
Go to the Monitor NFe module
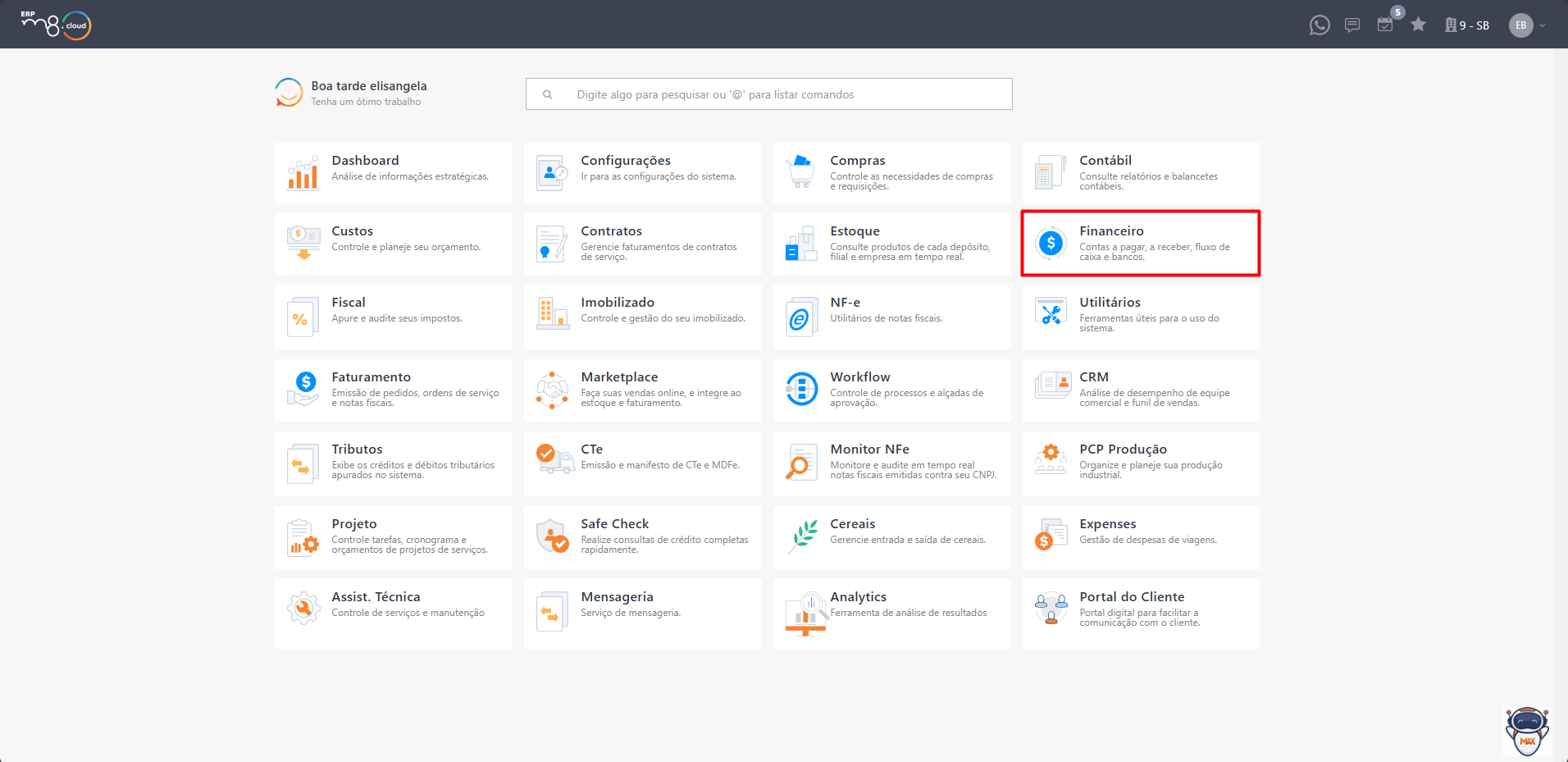891,463
